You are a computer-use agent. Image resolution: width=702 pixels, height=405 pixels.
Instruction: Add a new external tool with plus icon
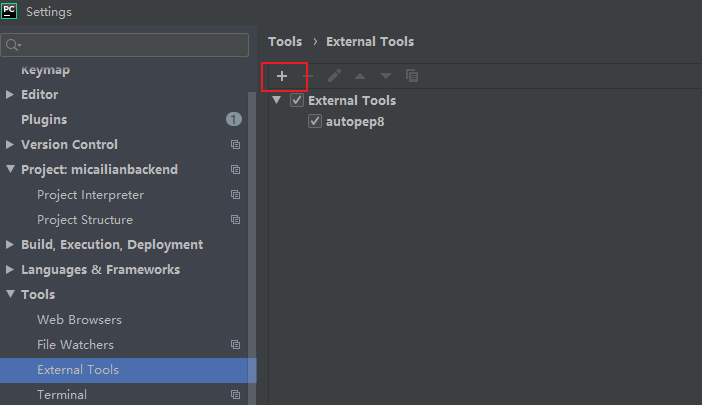282,76
